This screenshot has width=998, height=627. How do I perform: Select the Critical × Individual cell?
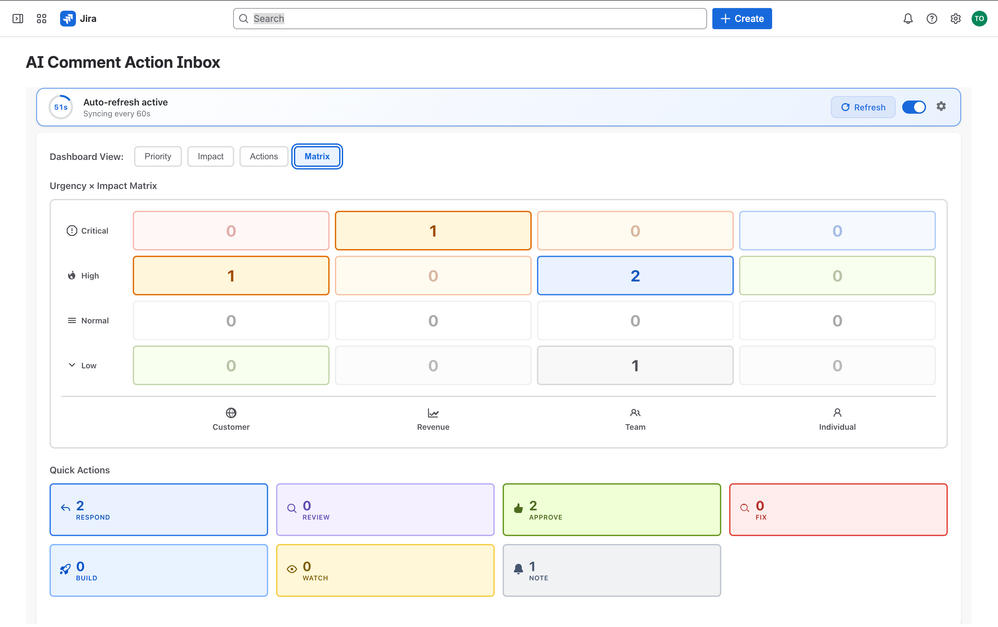[837, 230]
